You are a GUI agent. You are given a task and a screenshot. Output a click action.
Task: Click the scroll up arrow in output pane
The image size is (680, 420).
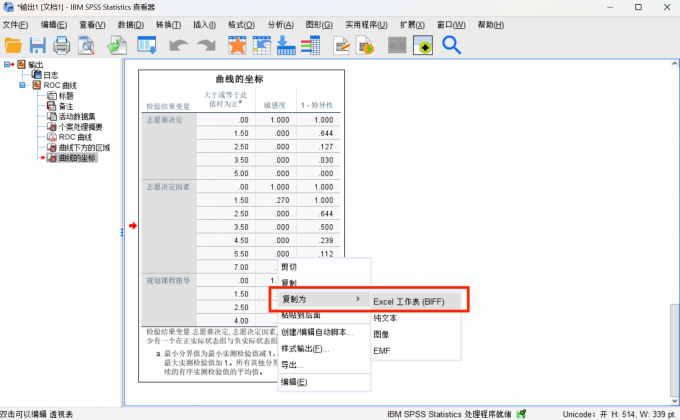pos(674,64)
